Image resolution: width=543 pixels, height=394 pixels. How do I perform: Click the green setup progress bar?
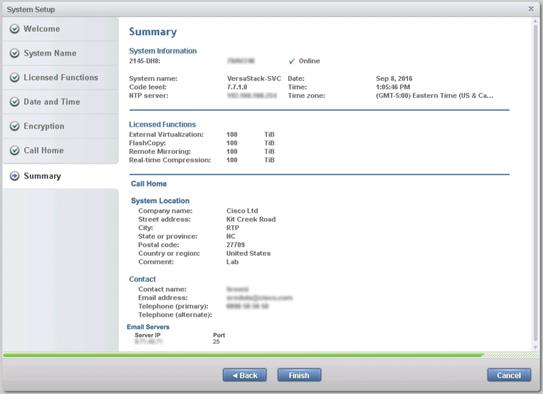[243, 355]
